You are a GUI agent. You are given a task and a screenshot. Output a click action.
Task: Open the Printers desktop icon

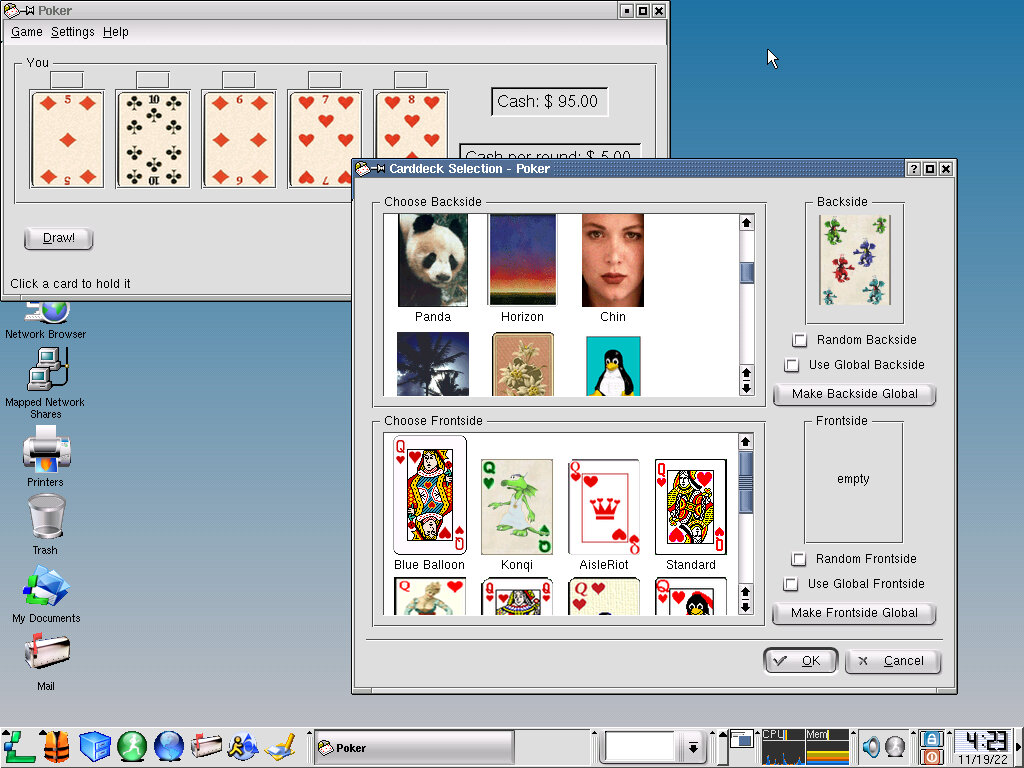45,451
